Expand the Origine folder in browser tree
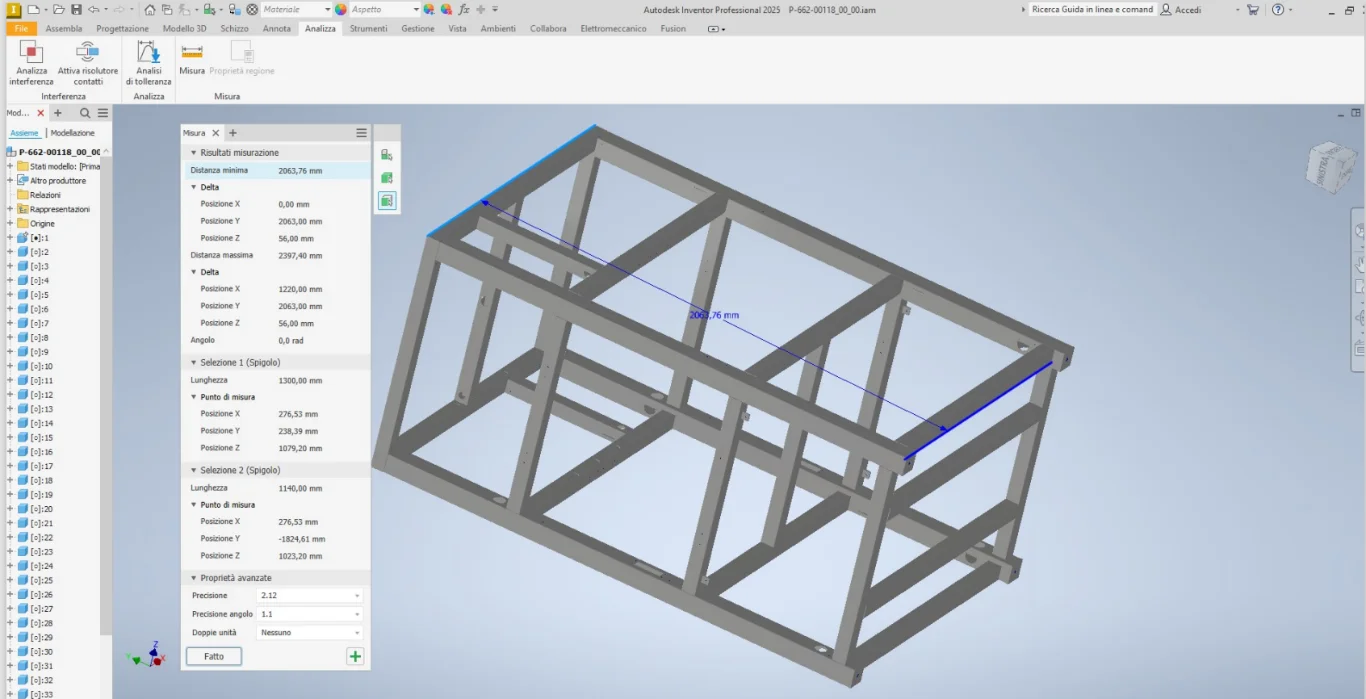 pyautogui.click(x=10, y=224)
